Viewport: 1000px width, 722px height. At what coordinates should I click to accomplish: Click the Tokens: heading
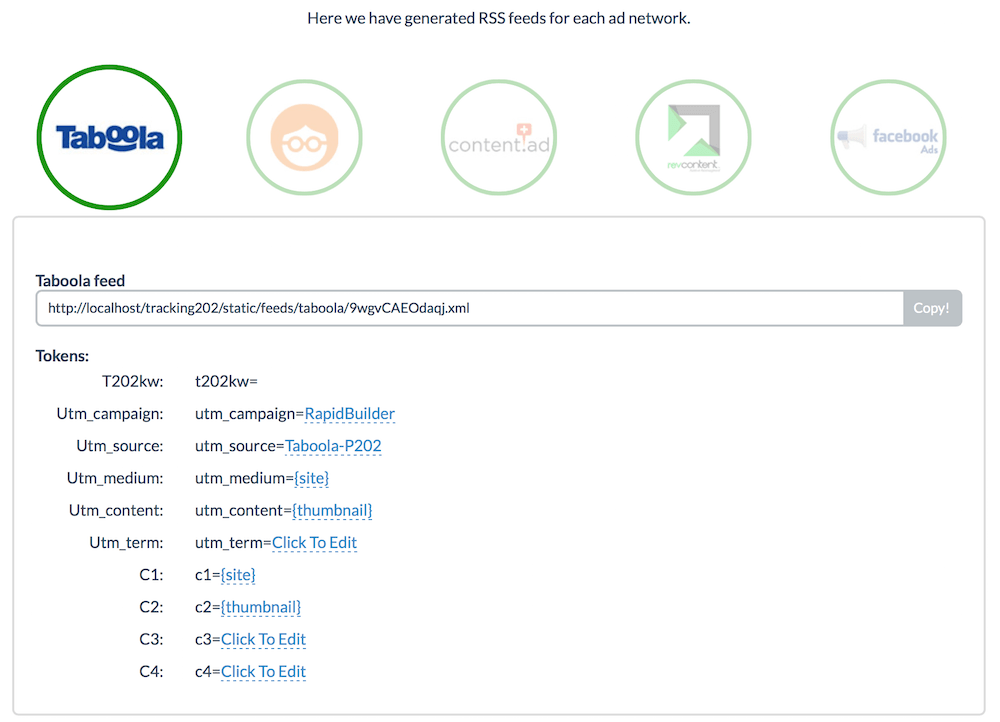click(62, 356)
